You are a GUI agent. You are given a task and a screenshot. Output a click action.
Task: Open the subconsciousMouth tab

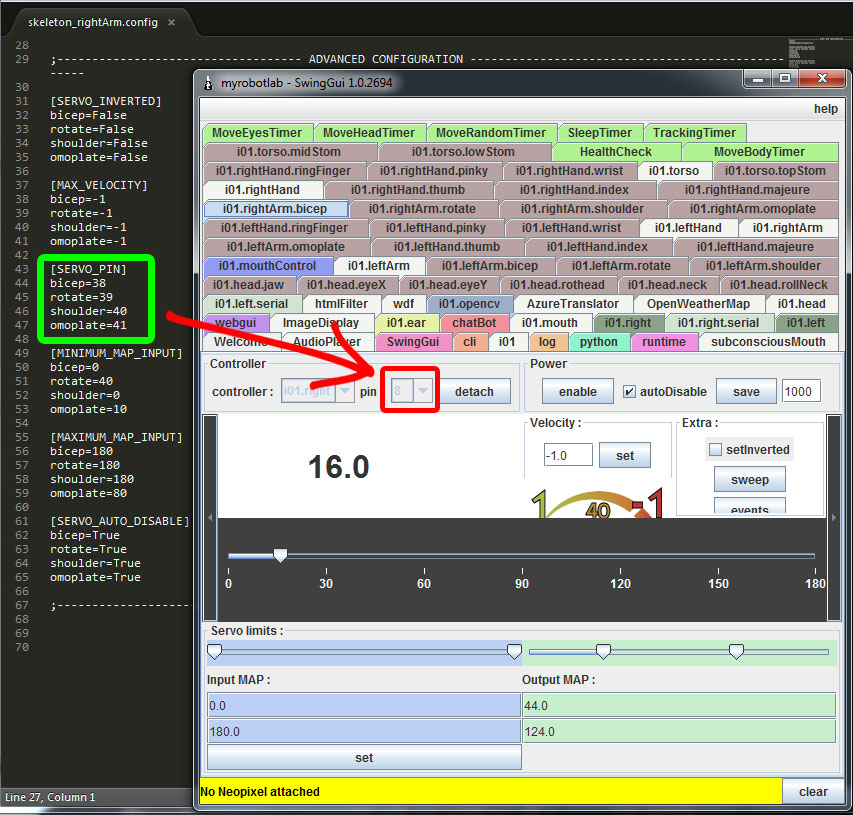768,342
